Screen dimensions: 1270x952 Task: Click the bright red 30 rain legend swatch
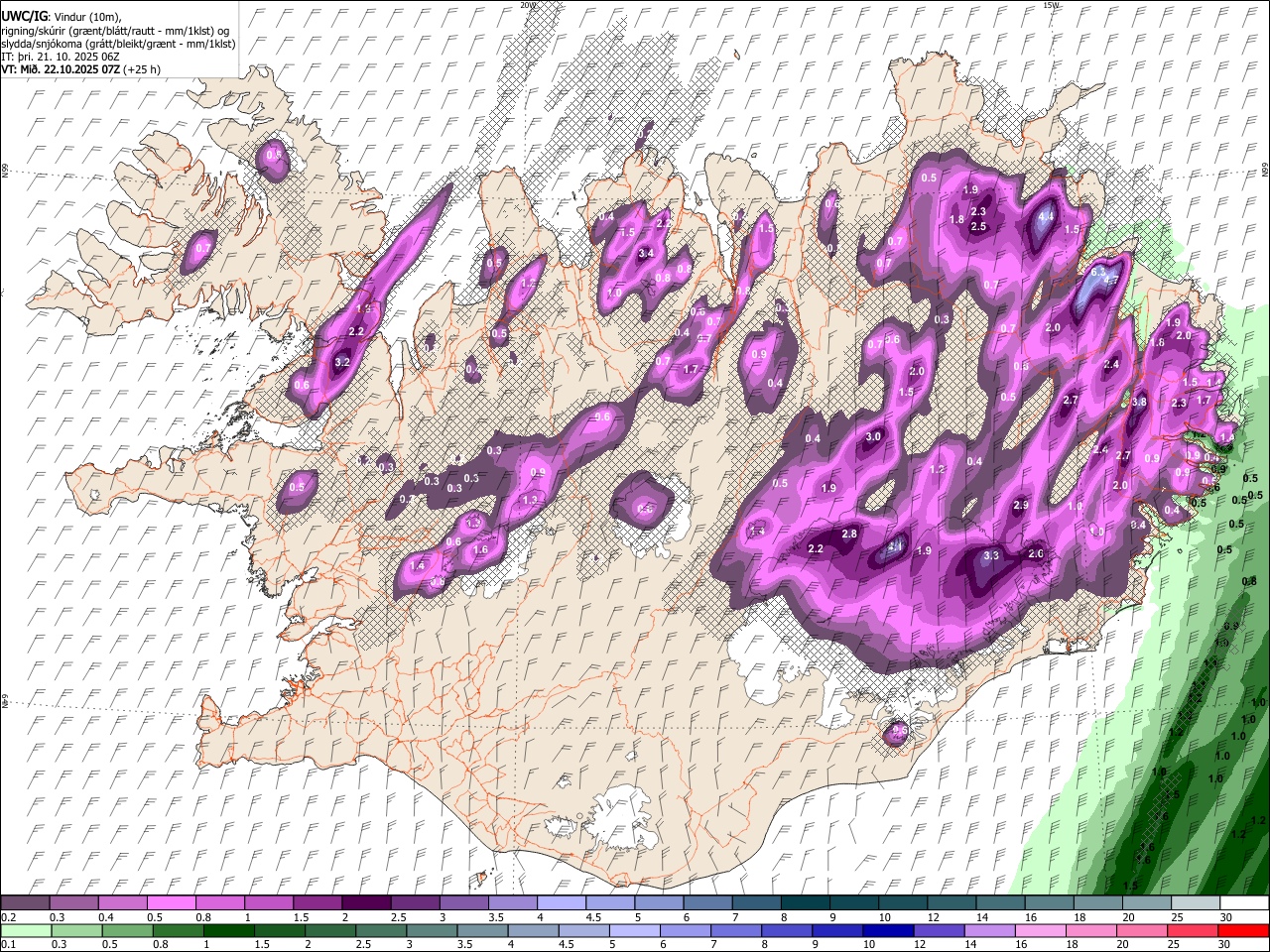(1243, 930)
